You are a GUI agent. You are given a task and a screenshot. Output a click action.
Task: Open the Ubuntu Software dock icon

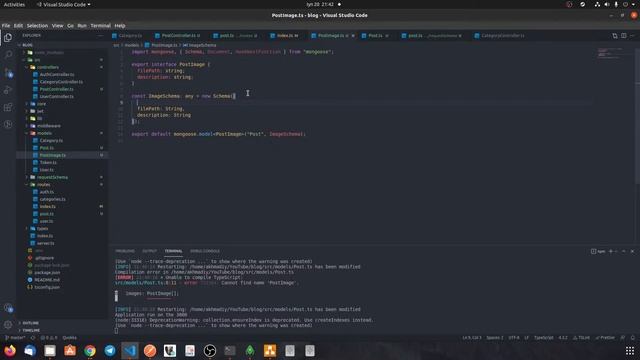click(70, 351)
